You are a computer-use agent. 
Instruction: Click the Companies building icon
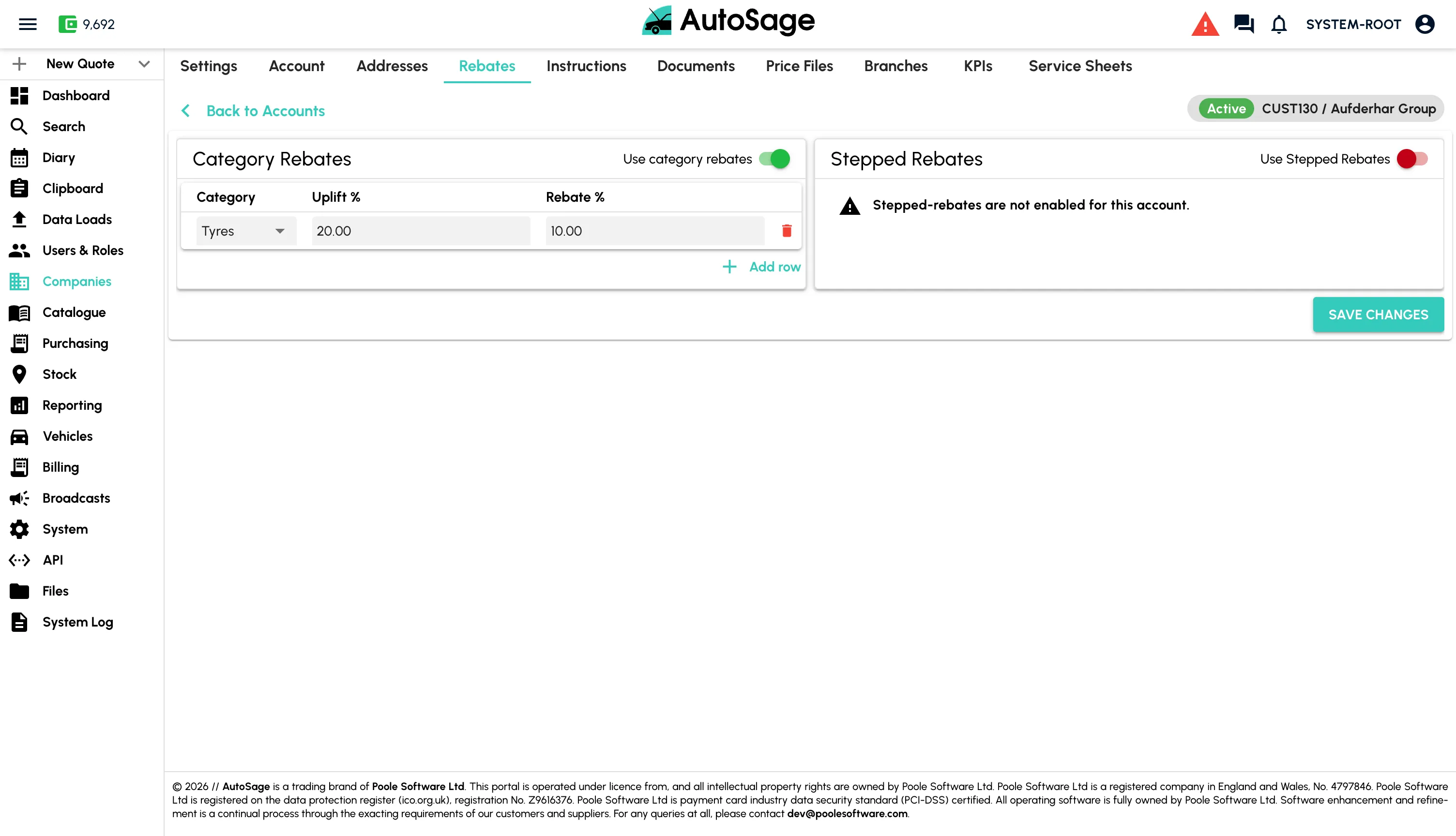point(19,282)
